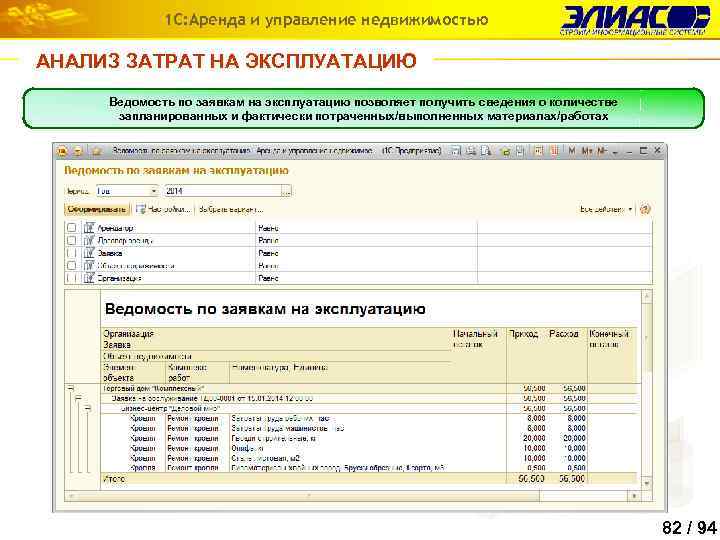Open the favorites star icon in title bar
Image resolution: width=720 pixels, height=540 pixels.
pyautogui.click(x=96, y=151)
